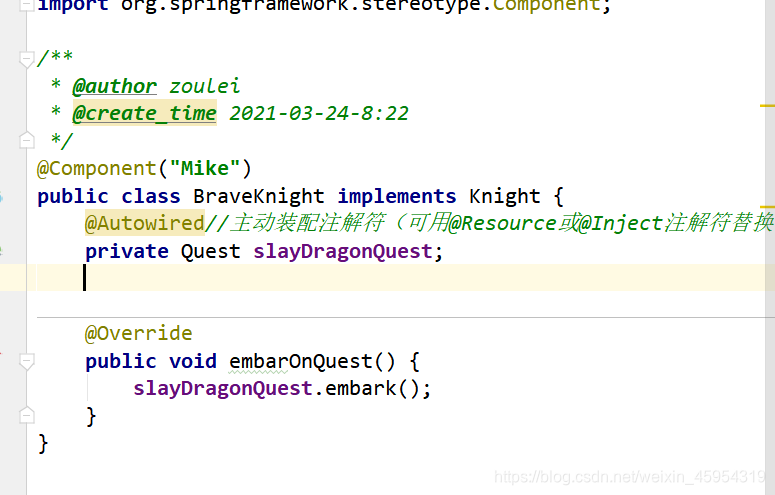Click the embarOnQuest method name

[301, 361]
